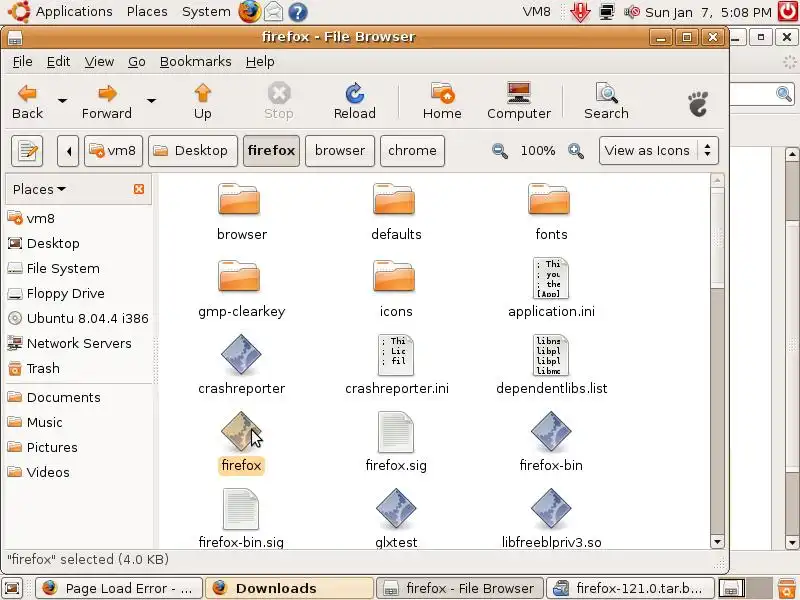
Task: Open the Back history dropdown arrow
Action: coord(62,101)
